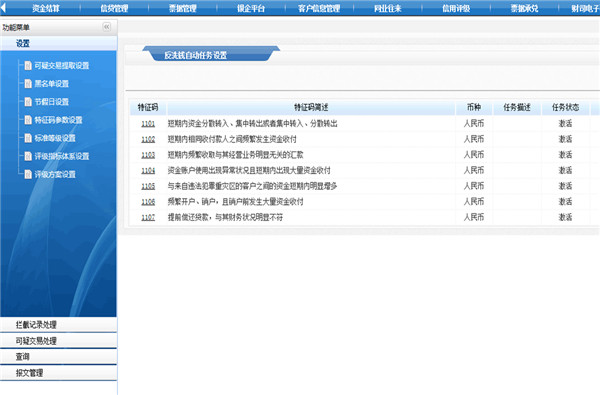
Task: Click 人民币 in the 1101 row
Action: coord(474,123)
